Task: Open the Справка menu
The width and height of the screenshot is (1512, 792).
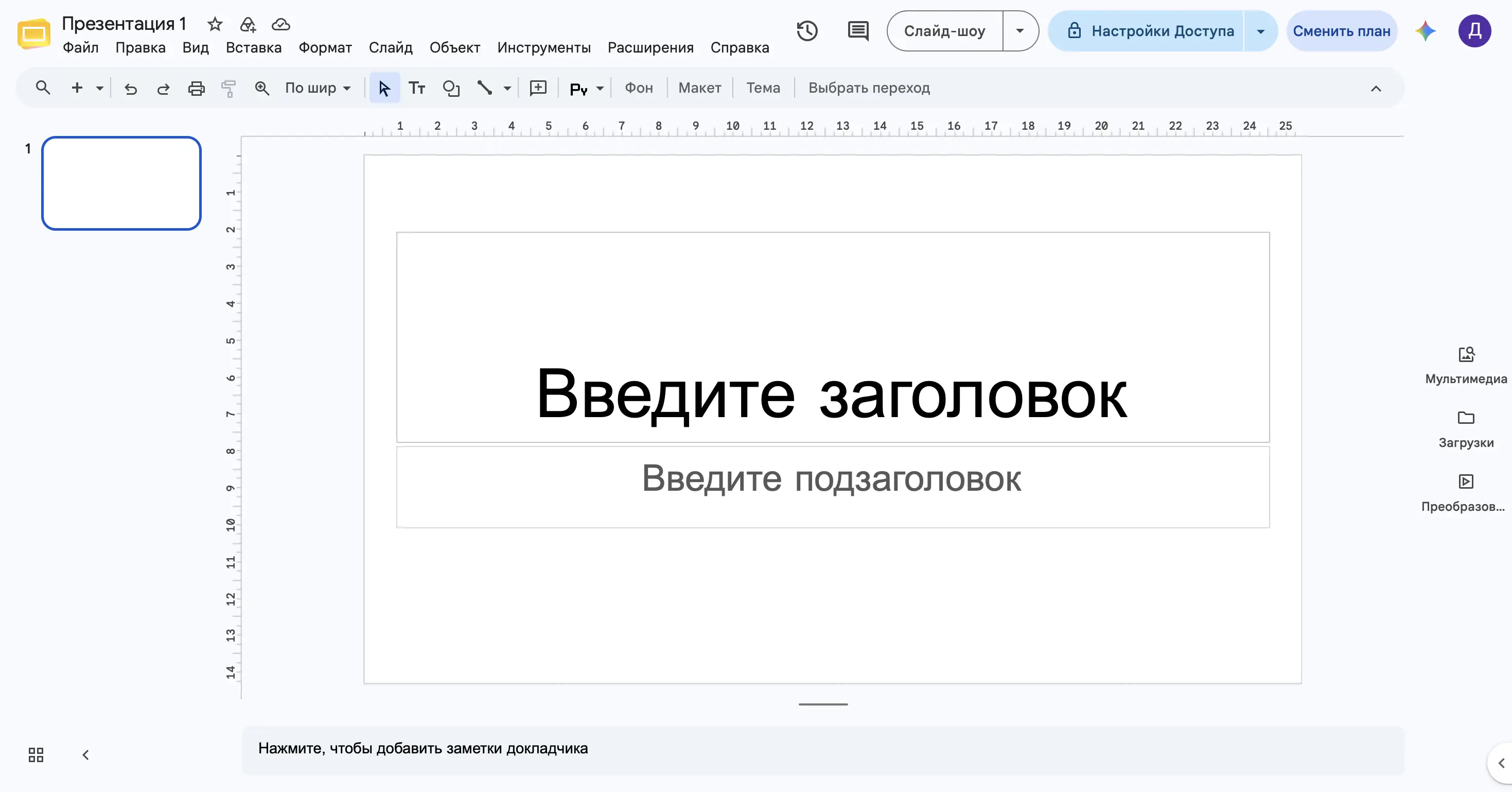Action: pyautogui.click(x=740, y=47)
